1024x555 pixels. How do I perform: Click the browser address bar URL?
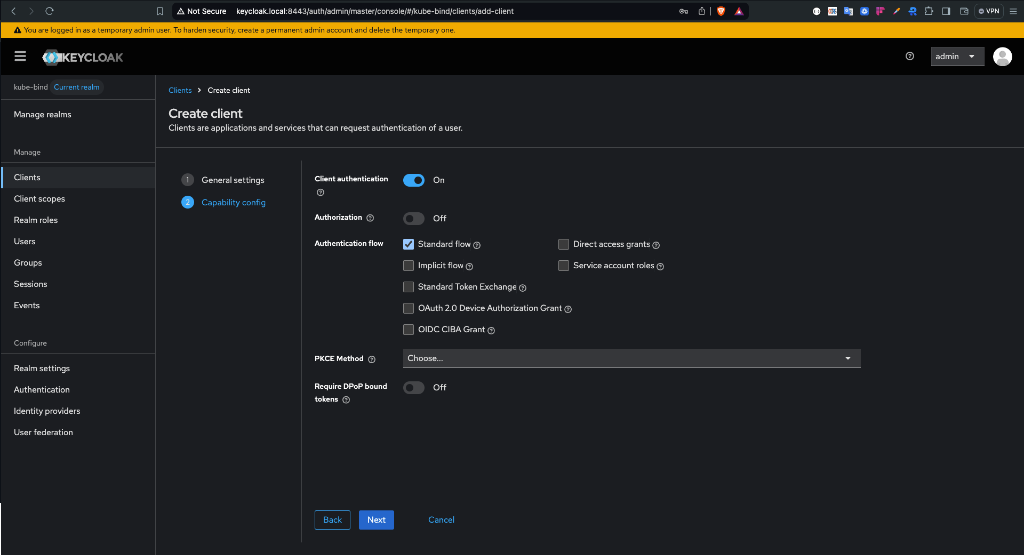[375, 11]
